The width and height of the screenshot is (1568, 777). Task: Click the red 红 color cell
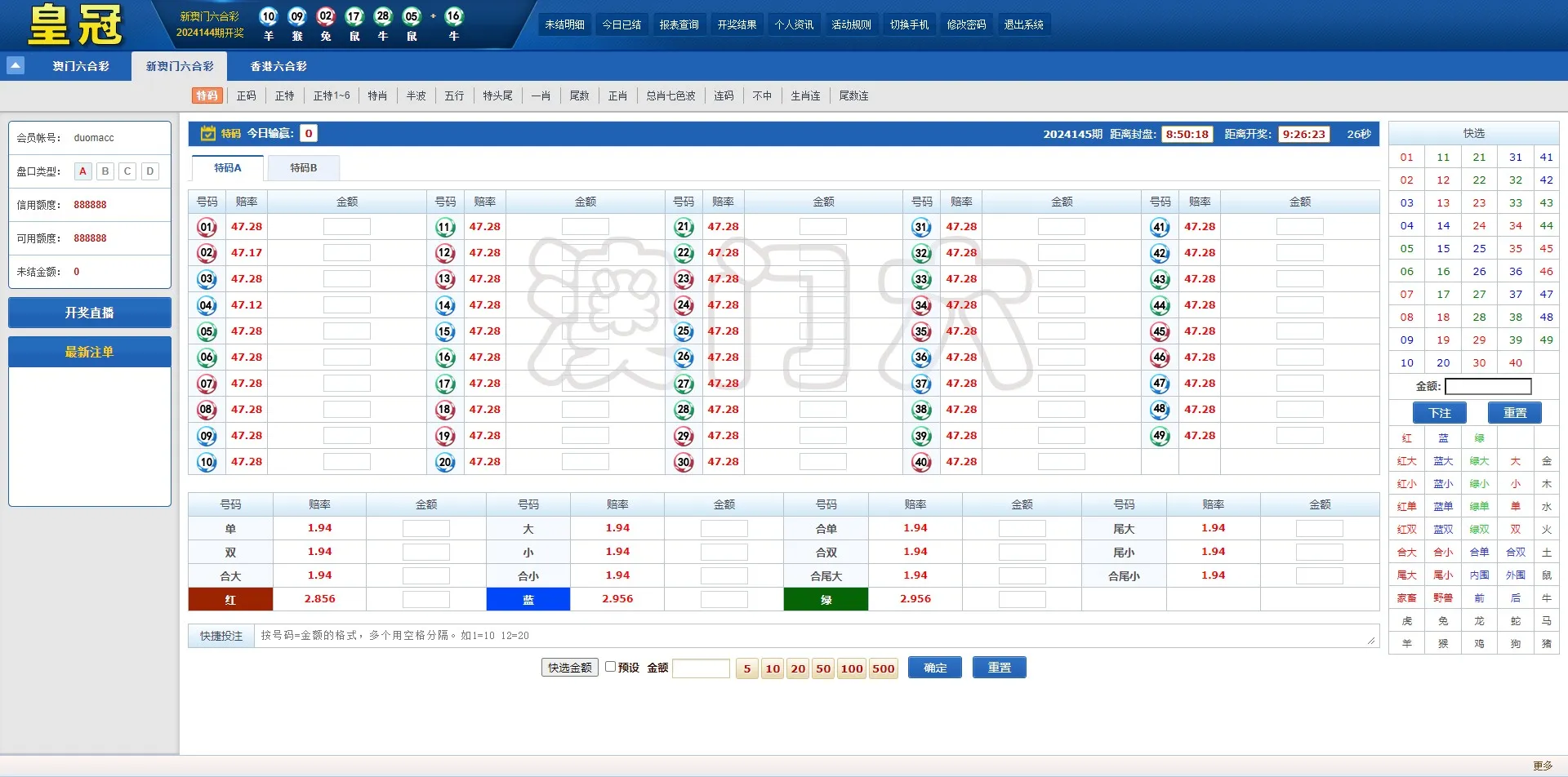point(230,600)
